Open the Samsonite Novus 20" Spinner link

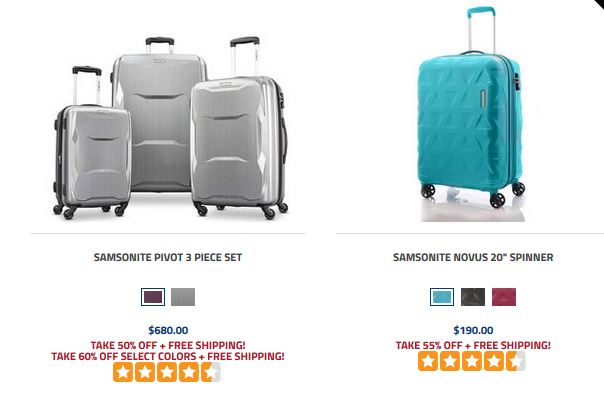tap(473, 257)
